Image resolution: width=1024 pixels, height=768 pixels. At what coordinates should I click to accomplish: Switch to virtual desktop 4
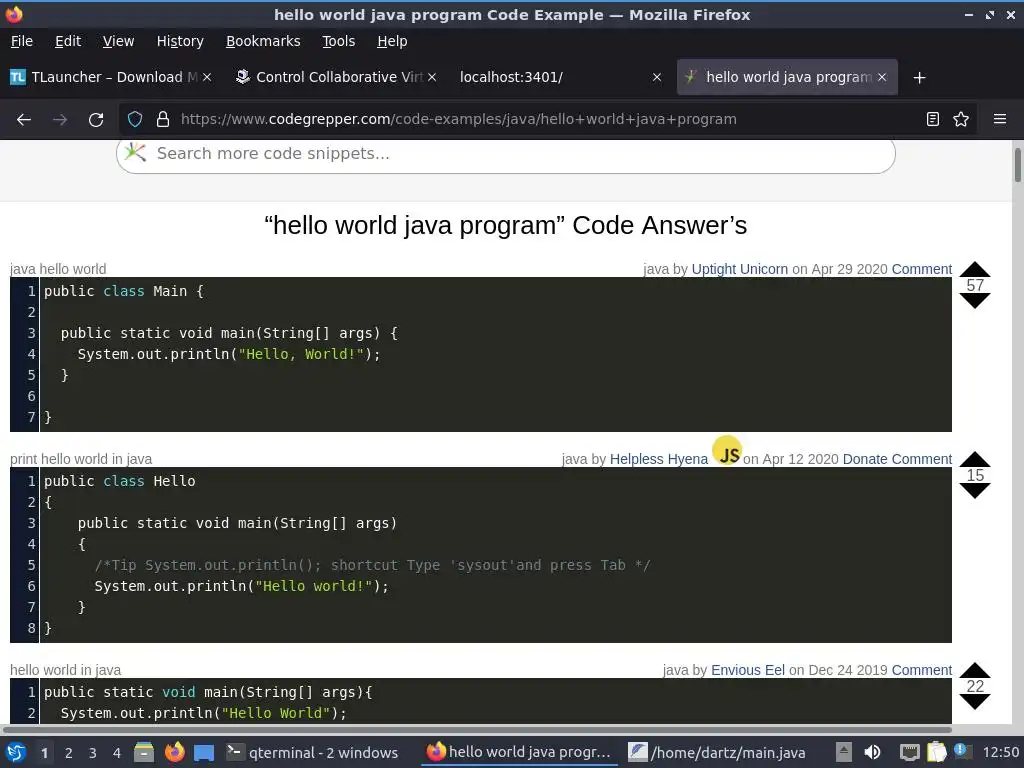[x=116, y=753]
